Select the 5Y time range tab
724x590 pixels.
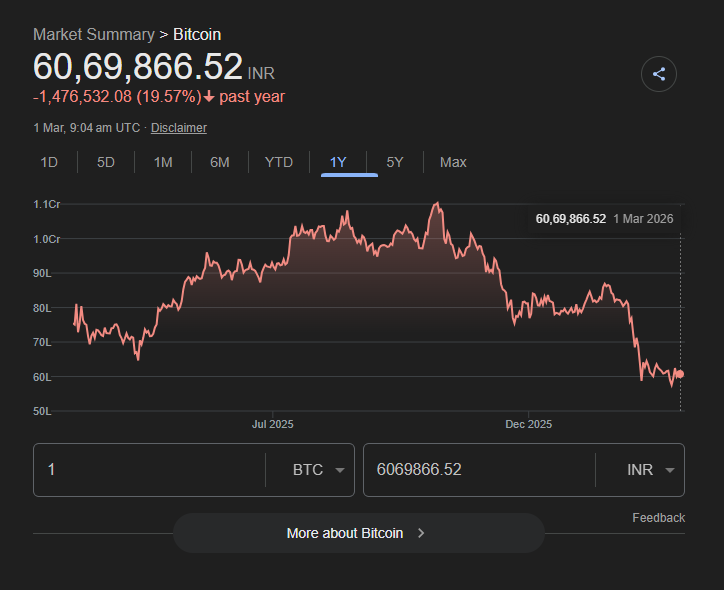click(x=395, y=162)
